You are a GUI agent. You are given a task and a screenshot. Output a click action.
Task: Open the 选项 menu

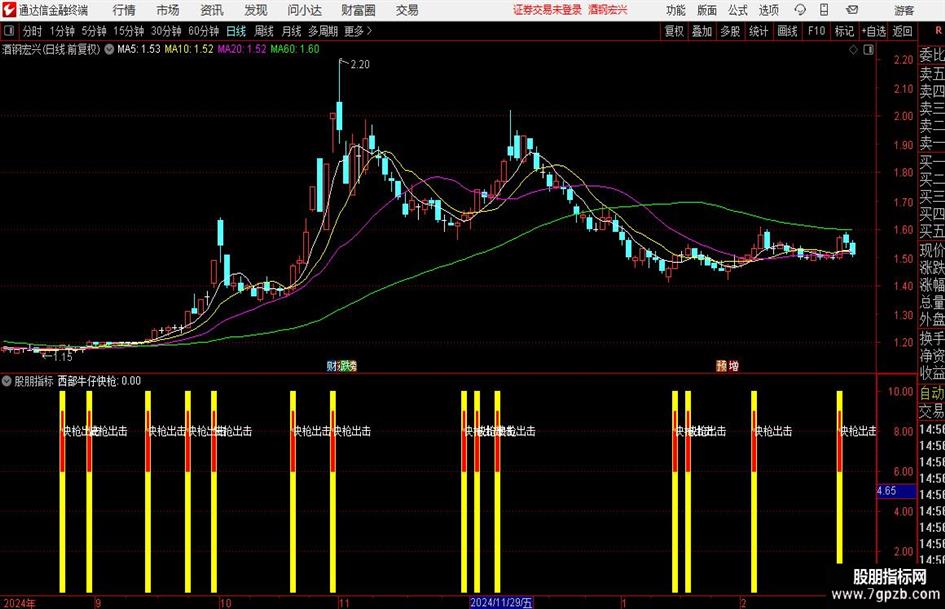(768, 10)
